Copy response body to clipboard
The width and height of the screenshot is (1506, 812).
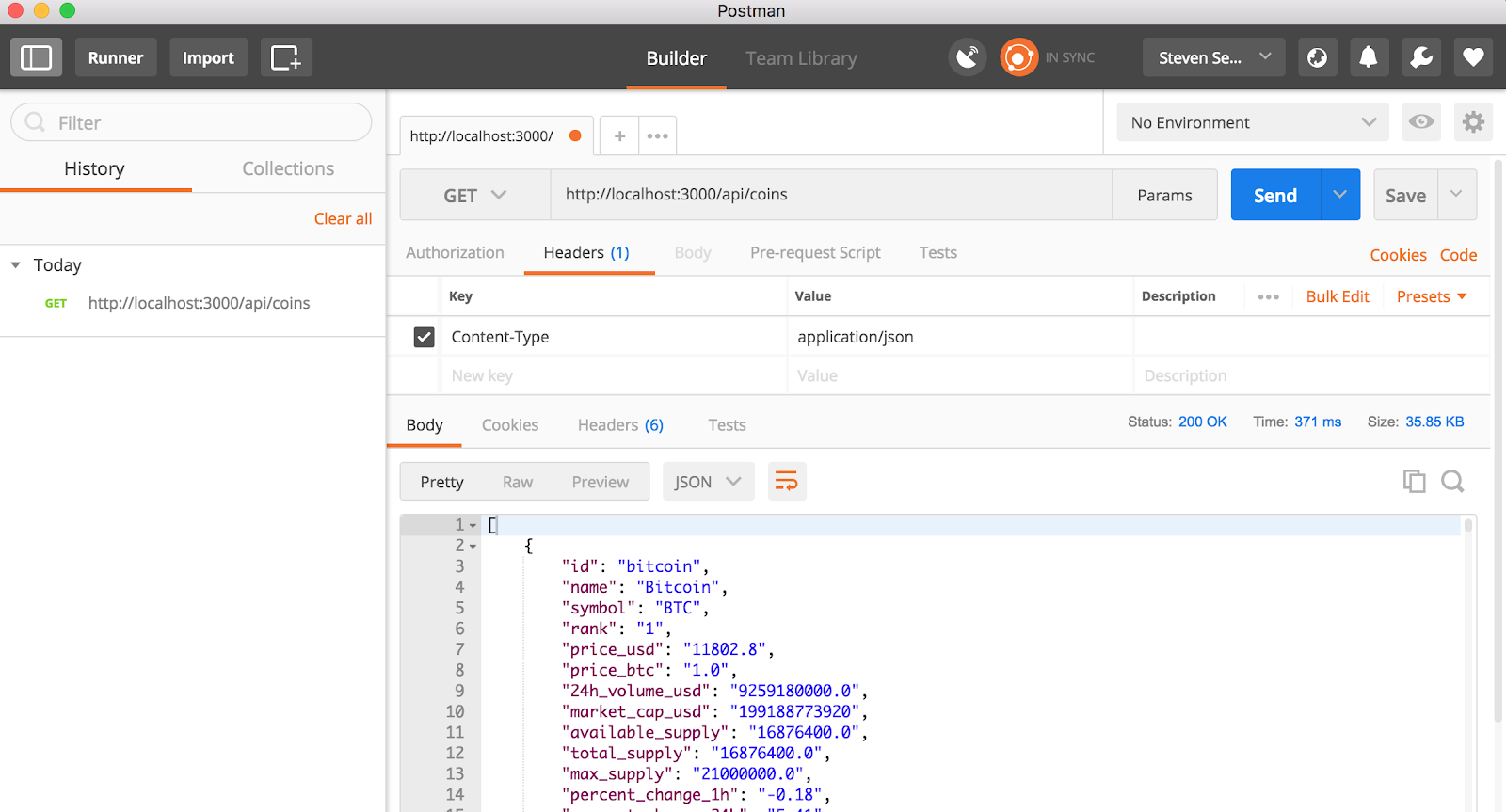pos(1414,482)
